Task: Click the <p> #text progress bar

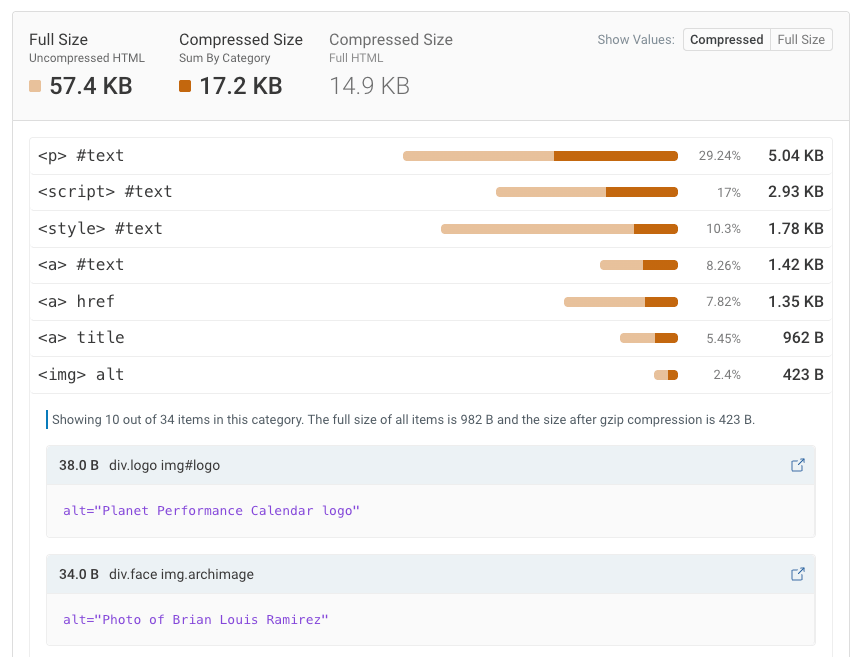Action: point(540,155)
